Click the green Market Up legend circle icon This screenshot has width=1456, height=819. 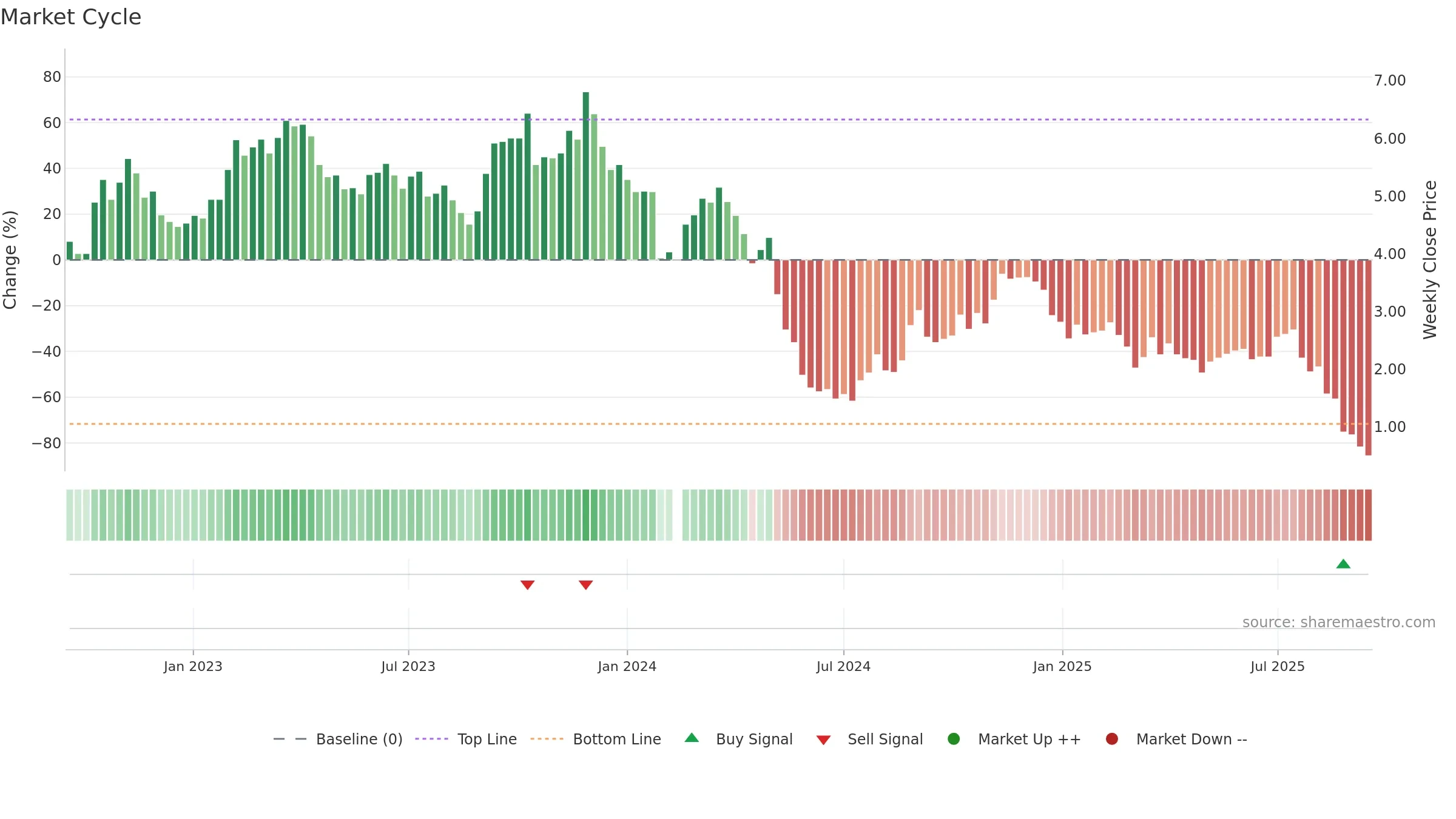pos(954,739)
